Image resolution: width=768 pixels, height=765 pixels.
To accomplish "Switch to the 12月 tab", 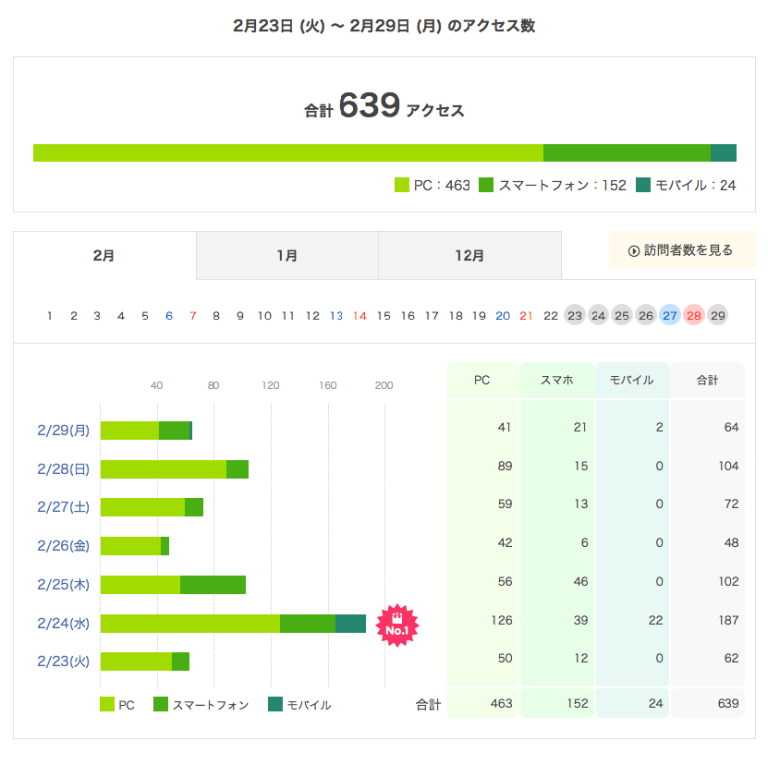I will [470, 255].
